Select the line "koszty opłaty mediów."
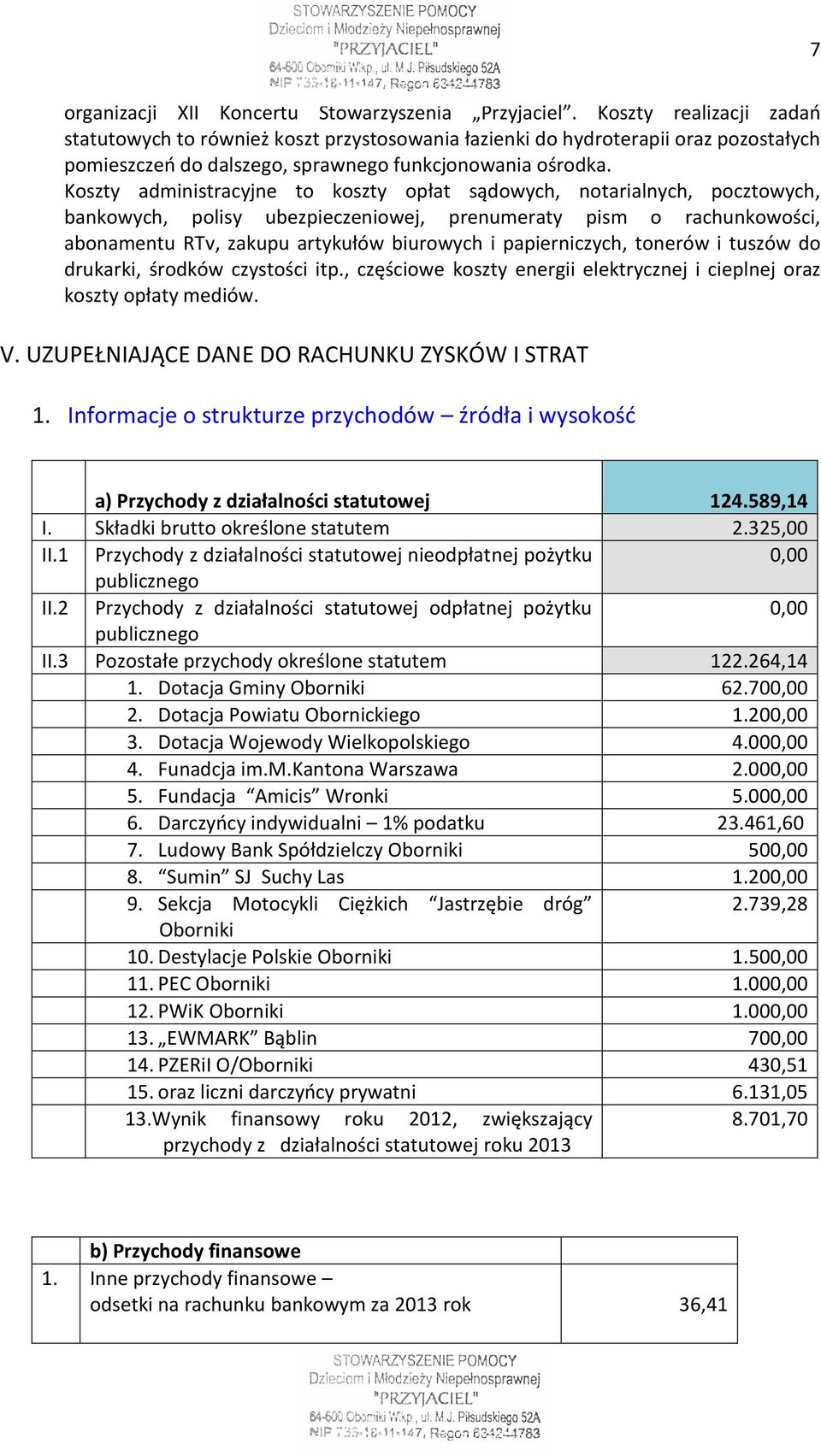Image resolution: width=821 pixels, height=1456 pixels. click(x=162, y=297)
